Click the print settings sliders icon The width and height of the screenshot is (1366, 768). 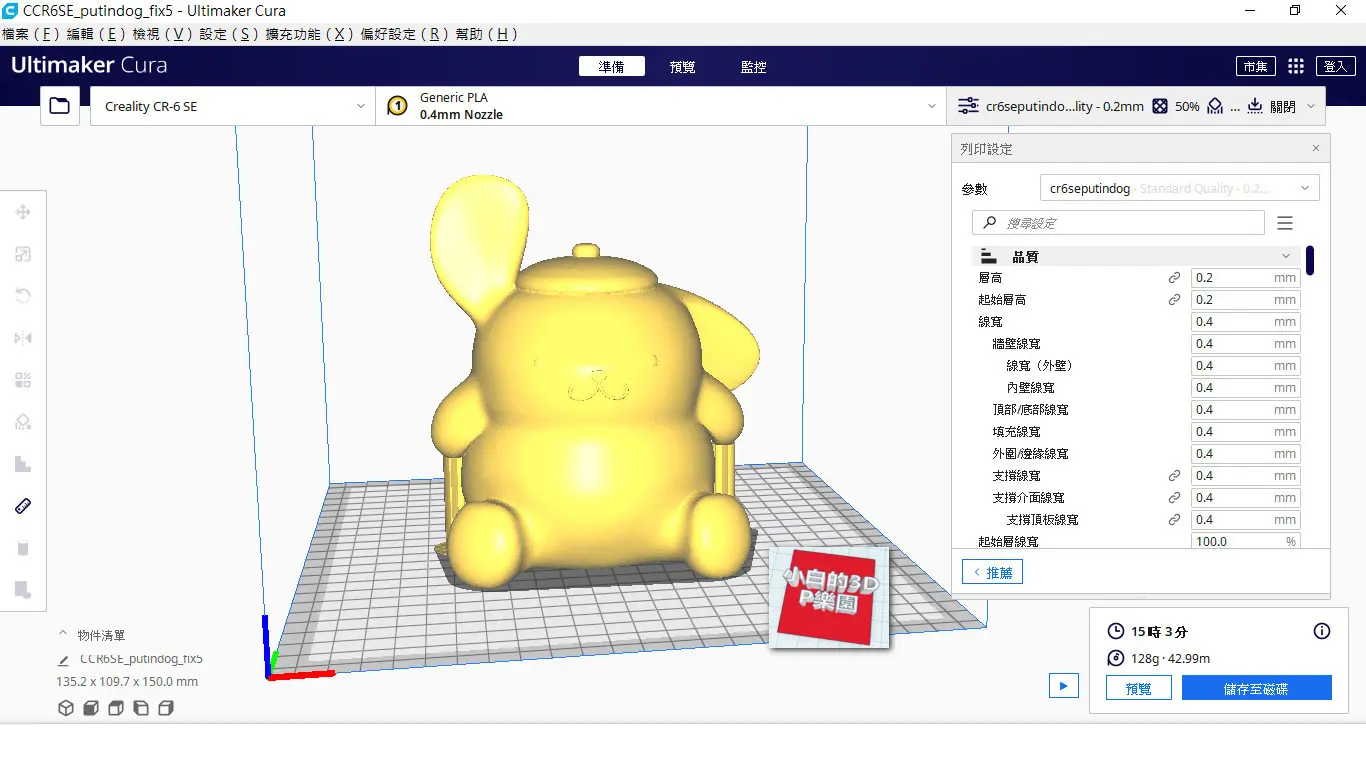(x=968, y=106)
